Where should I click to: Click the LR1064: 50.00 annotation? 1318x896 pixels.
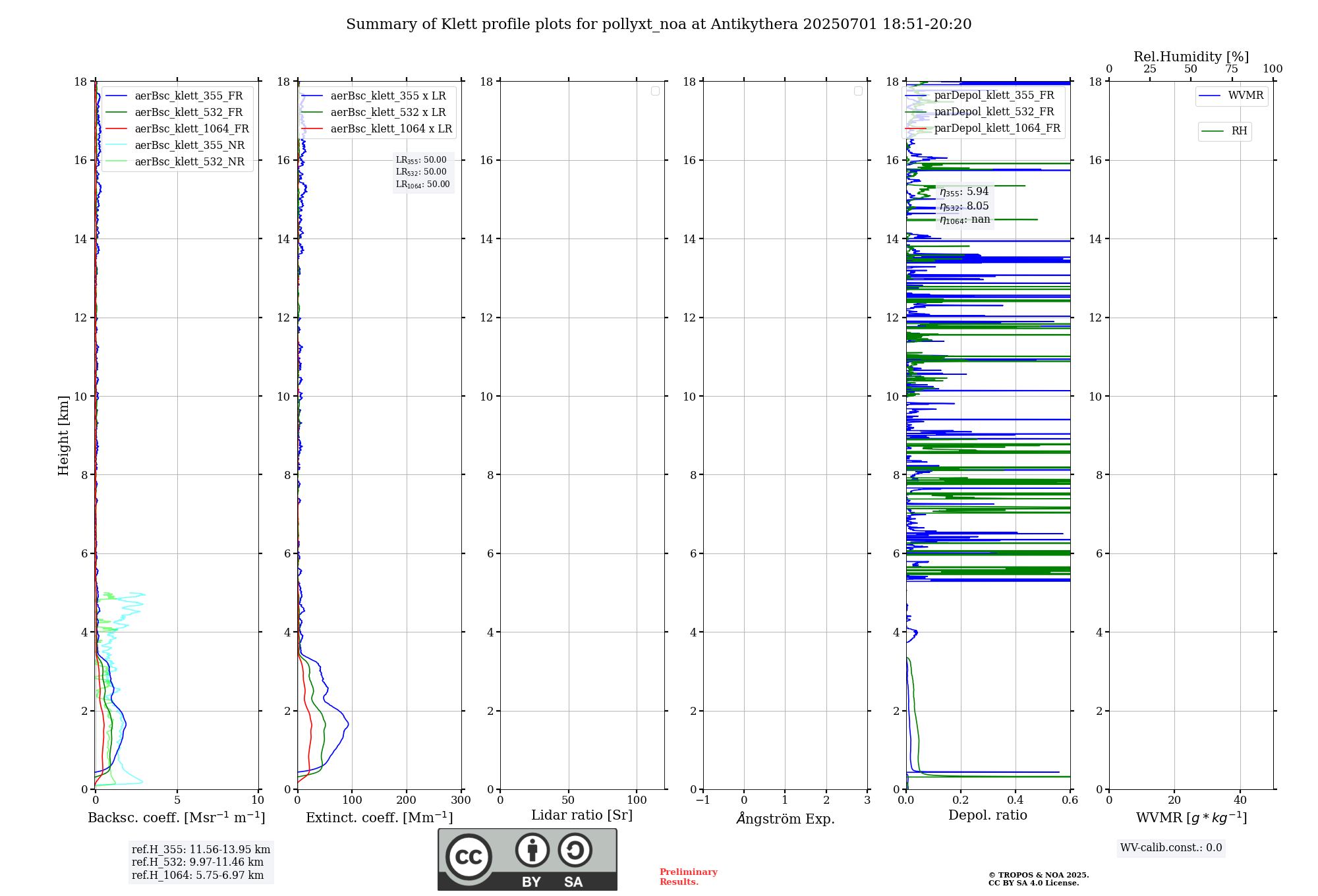423,184
